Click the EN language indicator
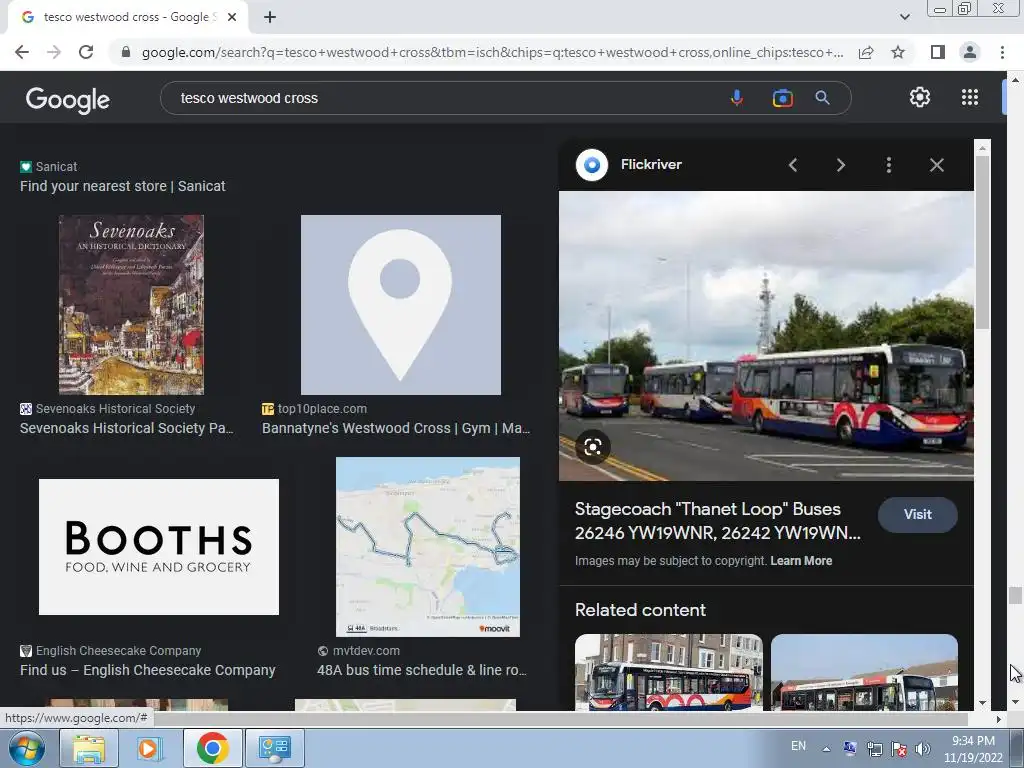 point(798,746)
